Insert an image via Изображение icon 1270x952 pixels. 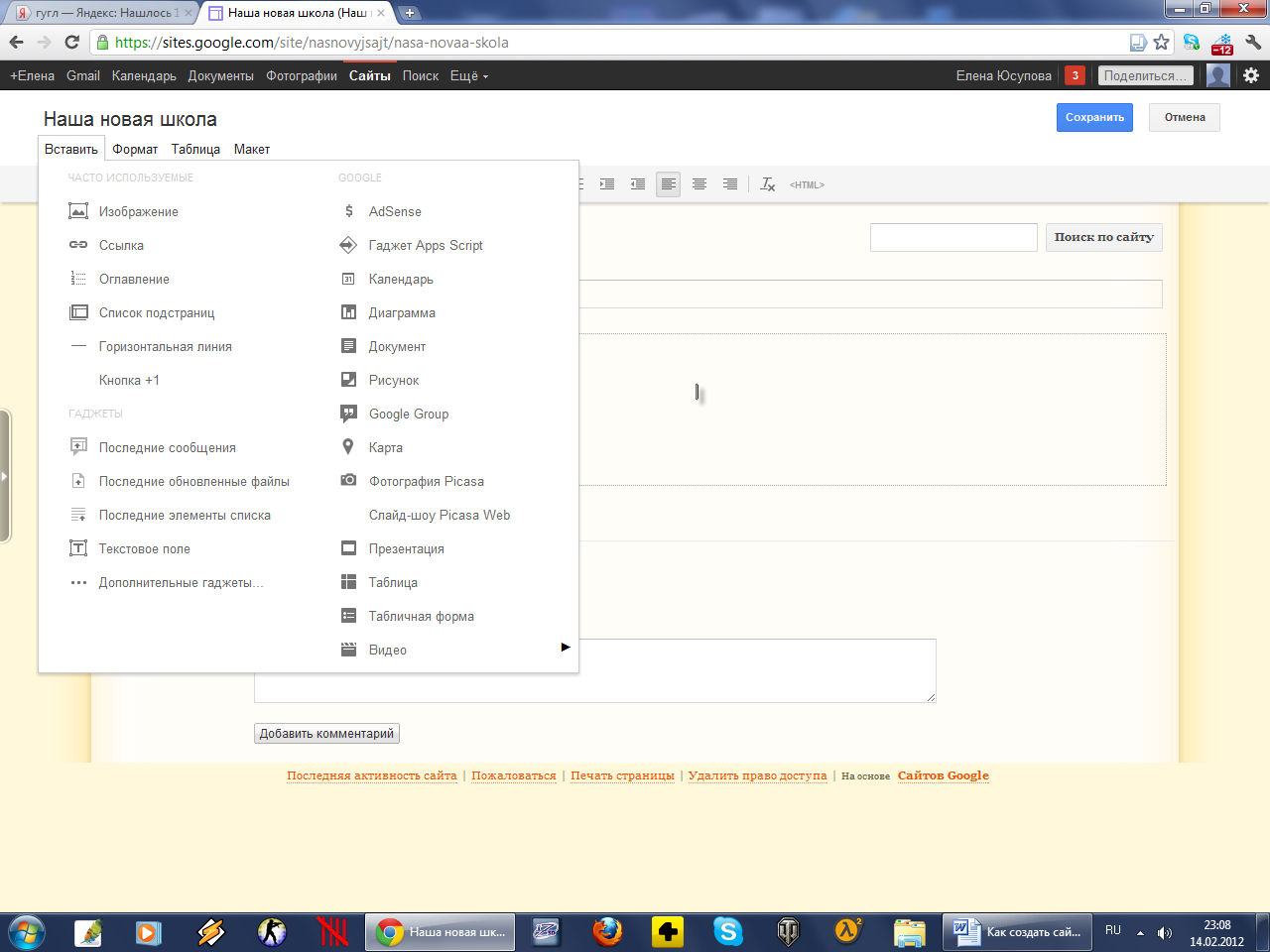(78, 211)
